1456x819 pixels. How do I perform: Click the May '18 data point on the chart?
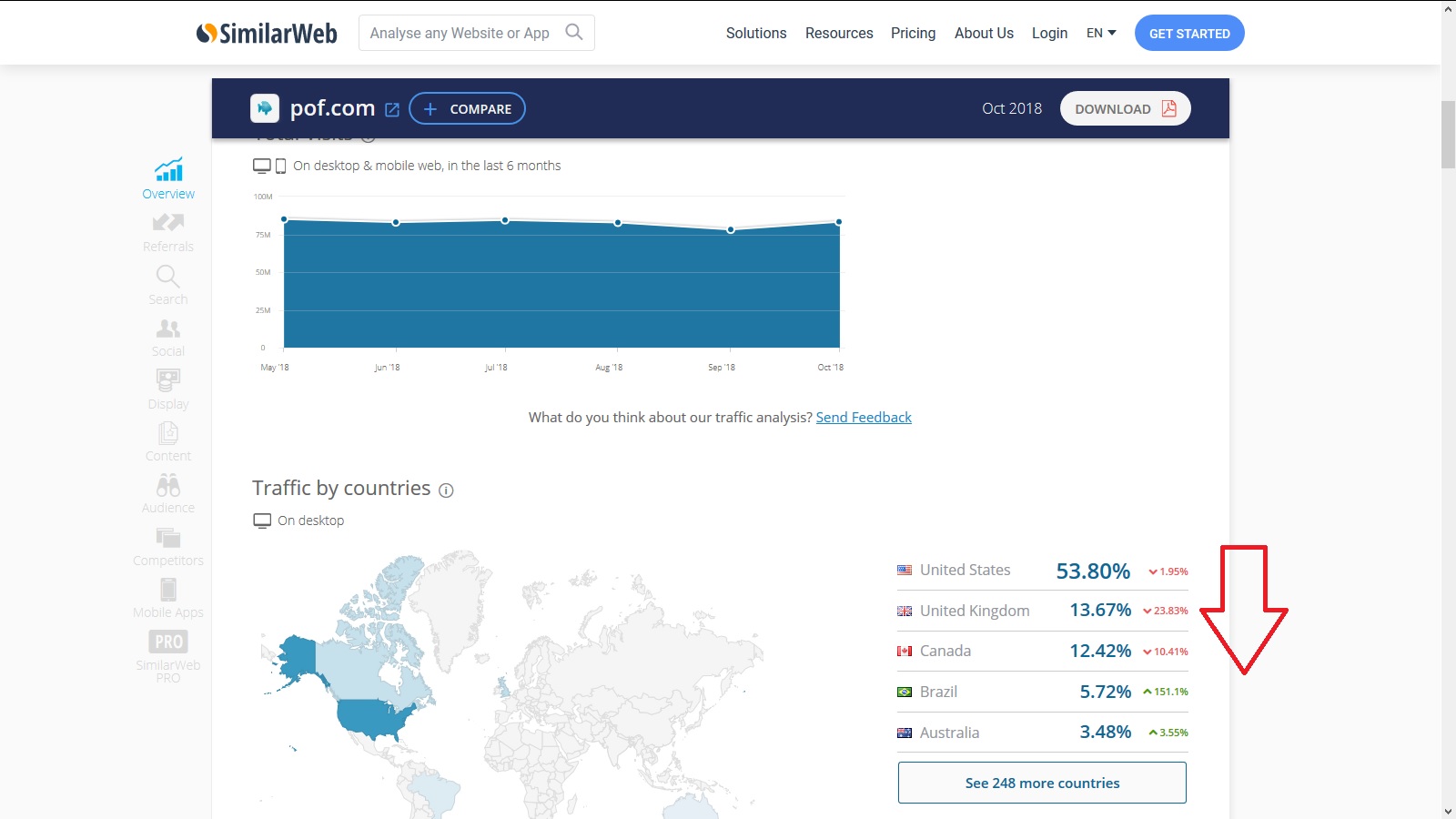coord(285,219)
